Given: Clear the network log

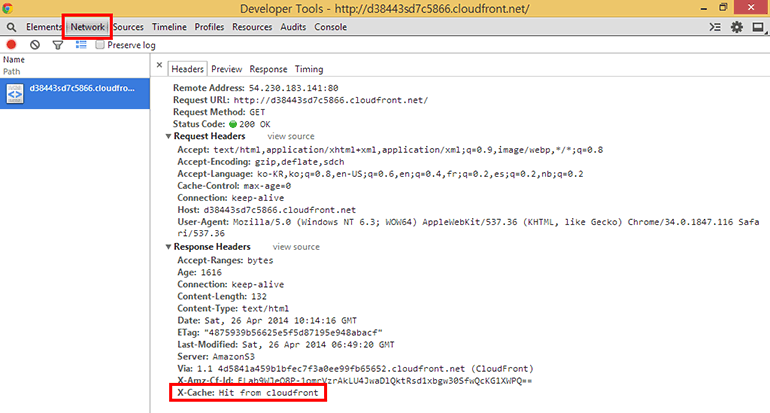Looking at the screenshot, I should tap(34, 45).
